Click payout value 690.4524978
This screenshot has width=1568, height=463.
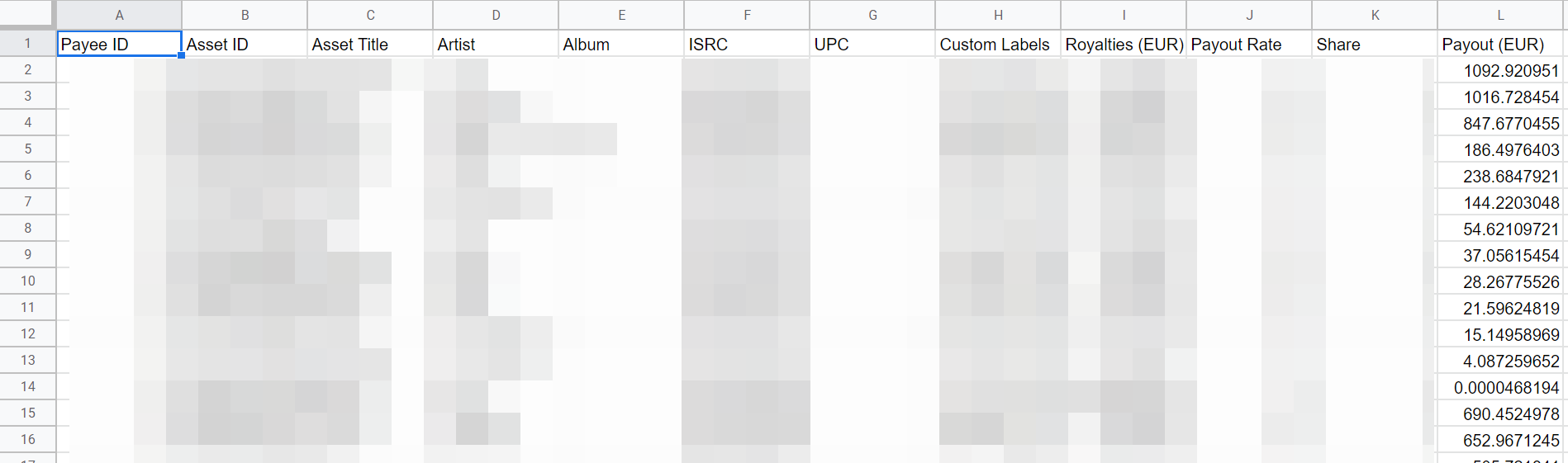(1500, 414)
